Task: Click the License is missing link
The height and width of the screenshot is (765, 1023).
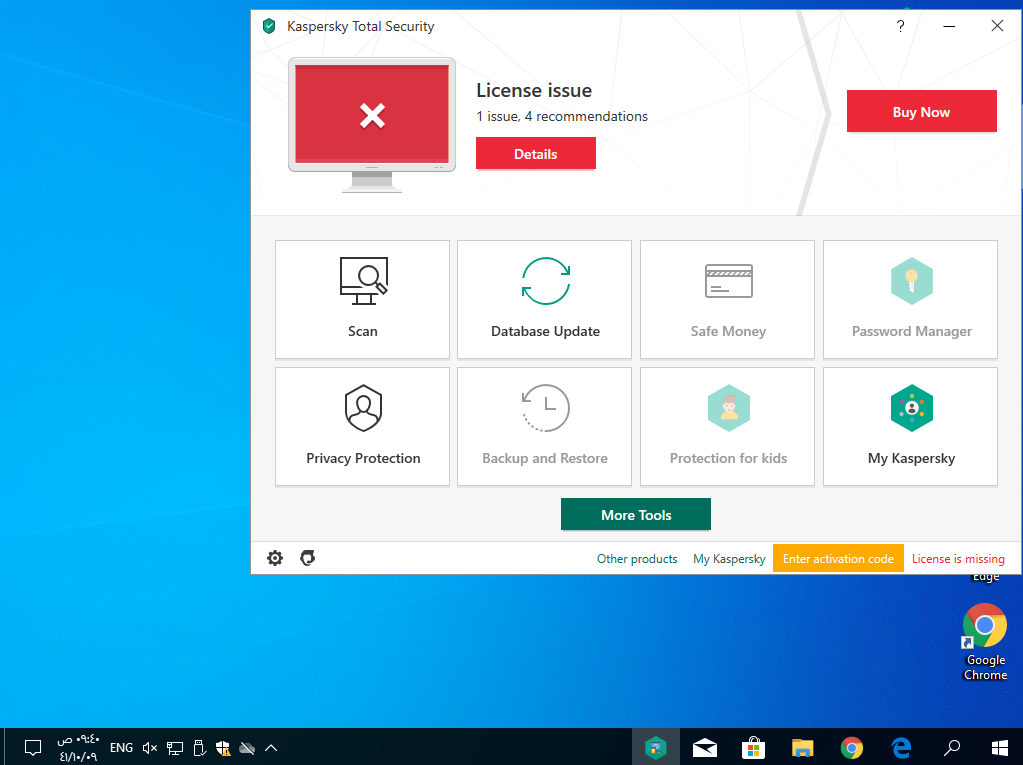Action: tap(958, 559)
